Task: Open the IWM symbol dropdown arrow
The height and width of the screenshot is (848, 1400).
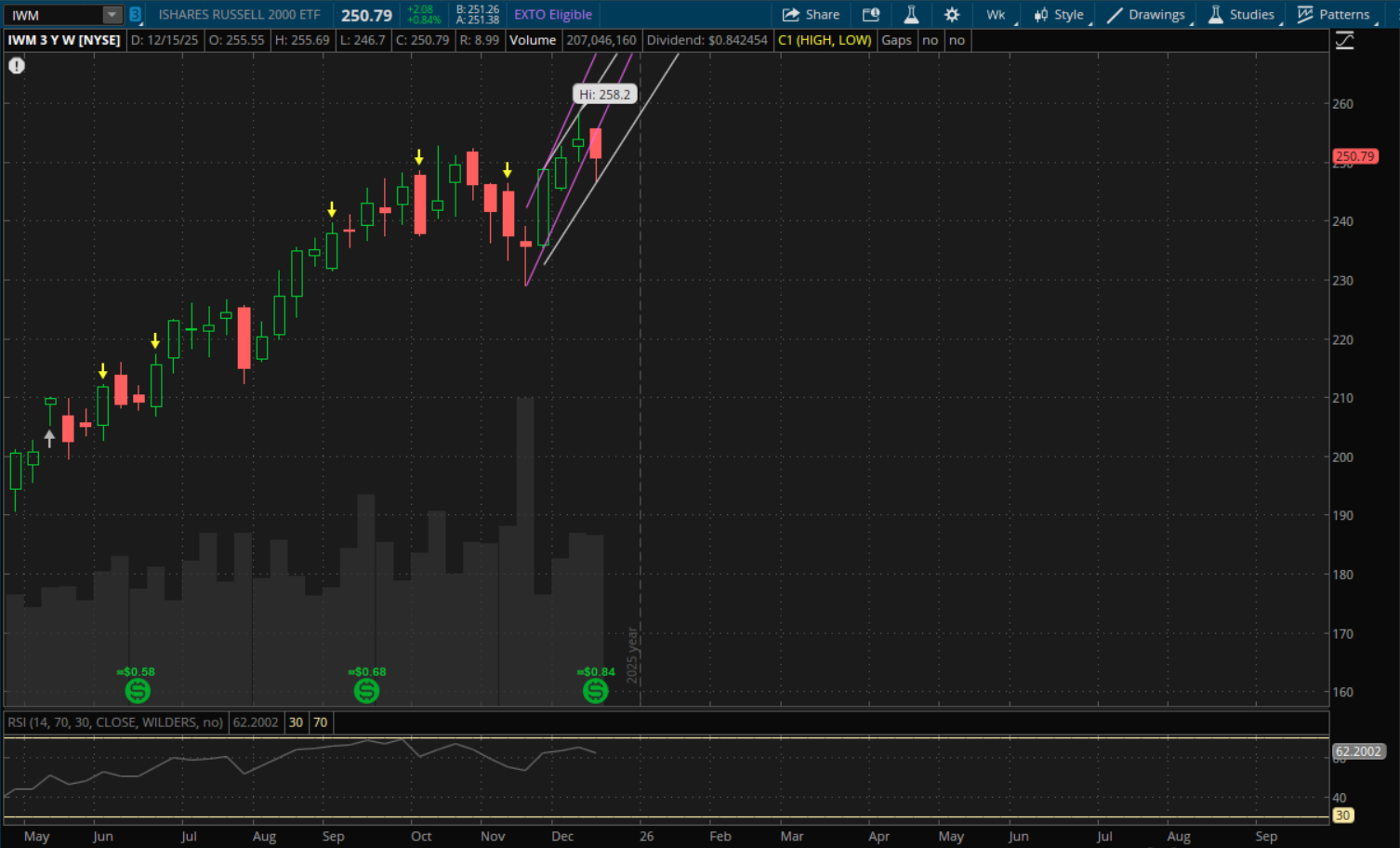Action: pos(112,15)
